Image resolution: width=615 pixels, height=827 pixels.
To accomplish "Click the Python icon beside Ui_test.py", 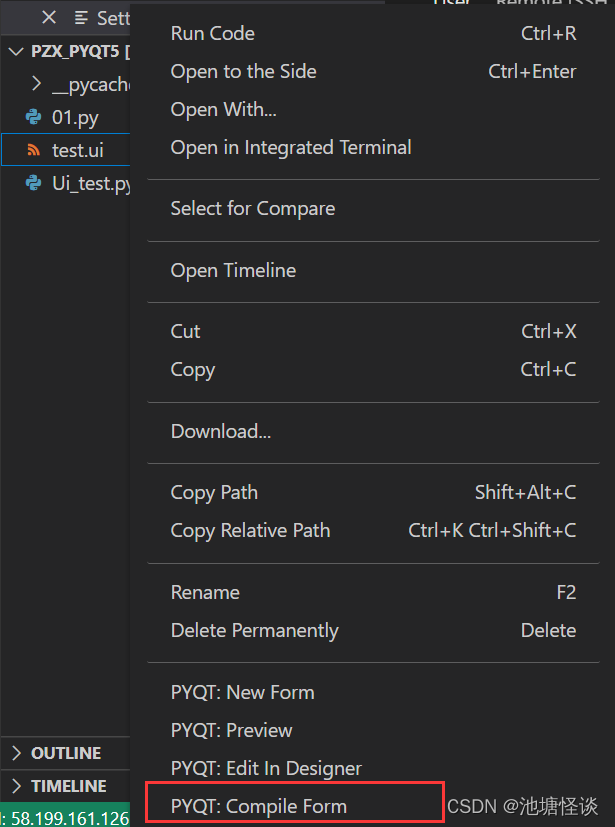I will click(x=34, y=183).
